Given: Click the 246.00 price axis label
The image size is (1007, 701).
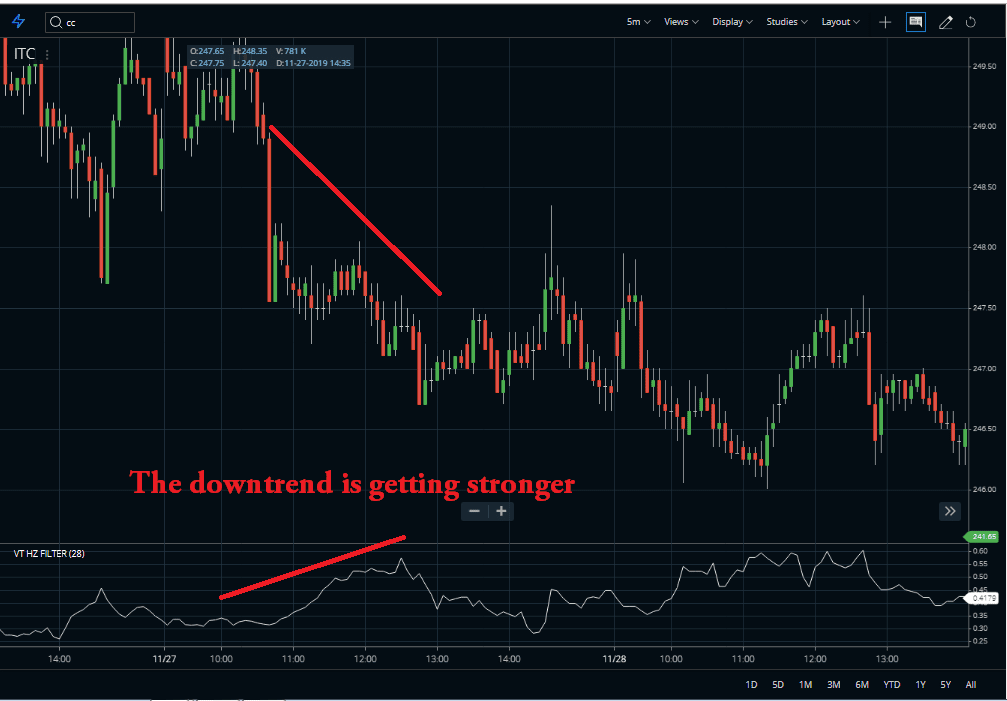Looking at the screenshot, I should (984, 489).
